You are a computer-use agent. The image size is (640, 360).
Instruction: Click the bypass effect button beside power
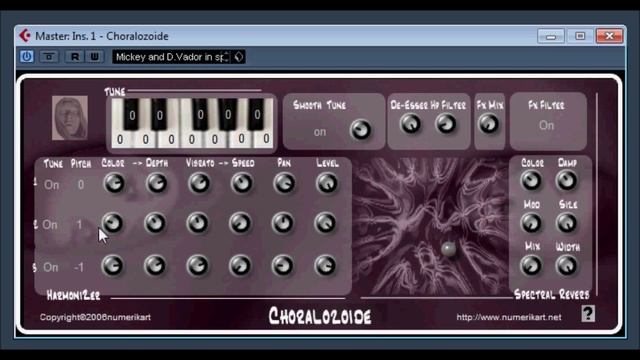point(49,57)
